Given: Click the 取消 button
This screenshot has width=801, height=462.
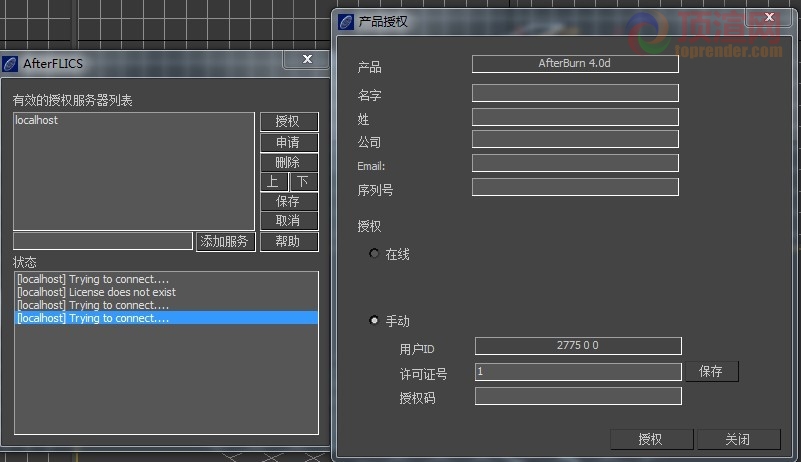Looking at the screenshot, I should point(289,221).
